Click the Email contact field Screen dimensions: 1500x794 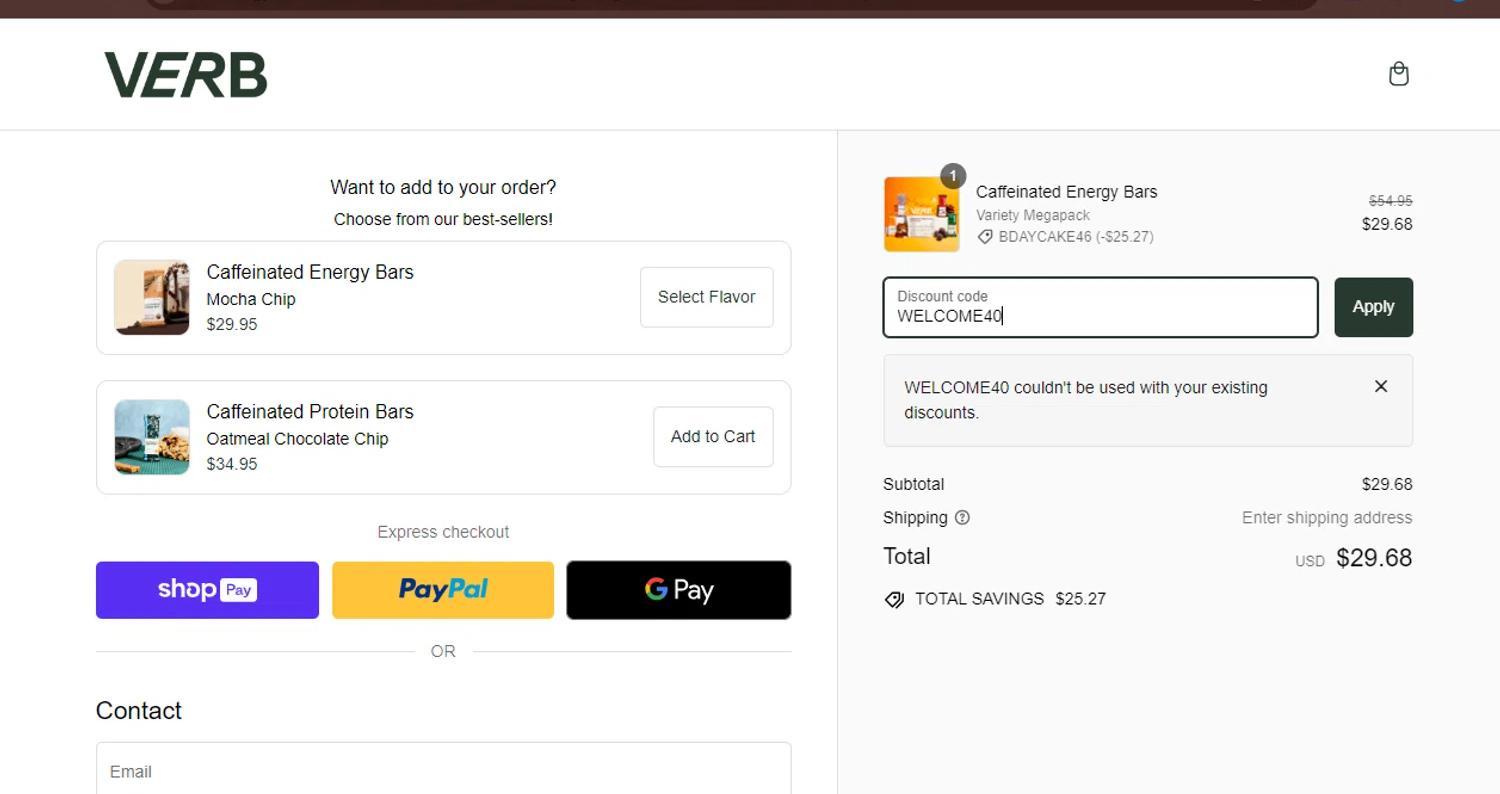(x=443, y=770)
